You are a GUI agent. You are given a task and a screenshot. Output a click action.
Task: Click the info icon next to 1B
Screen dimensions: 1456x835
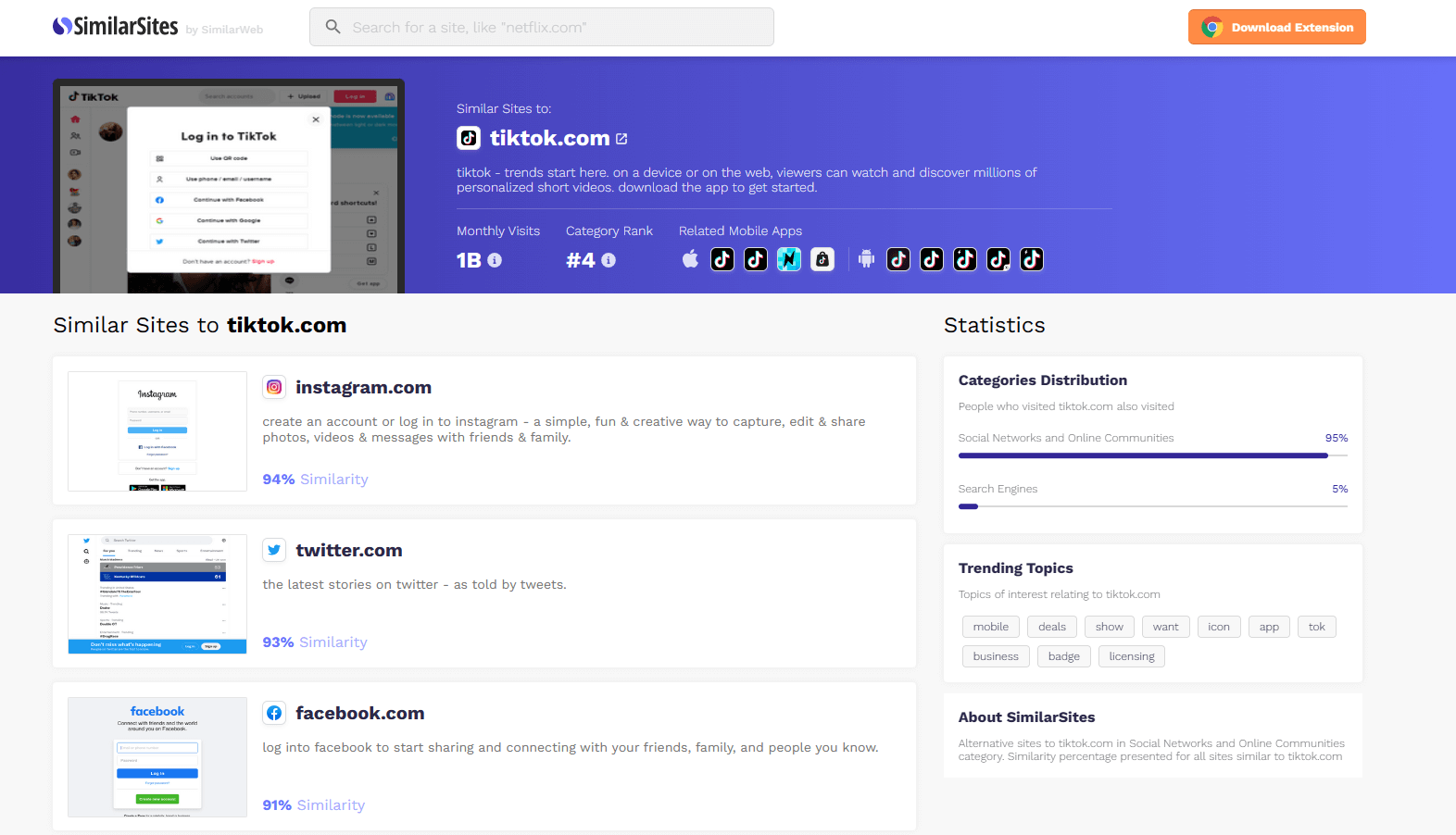495,260
